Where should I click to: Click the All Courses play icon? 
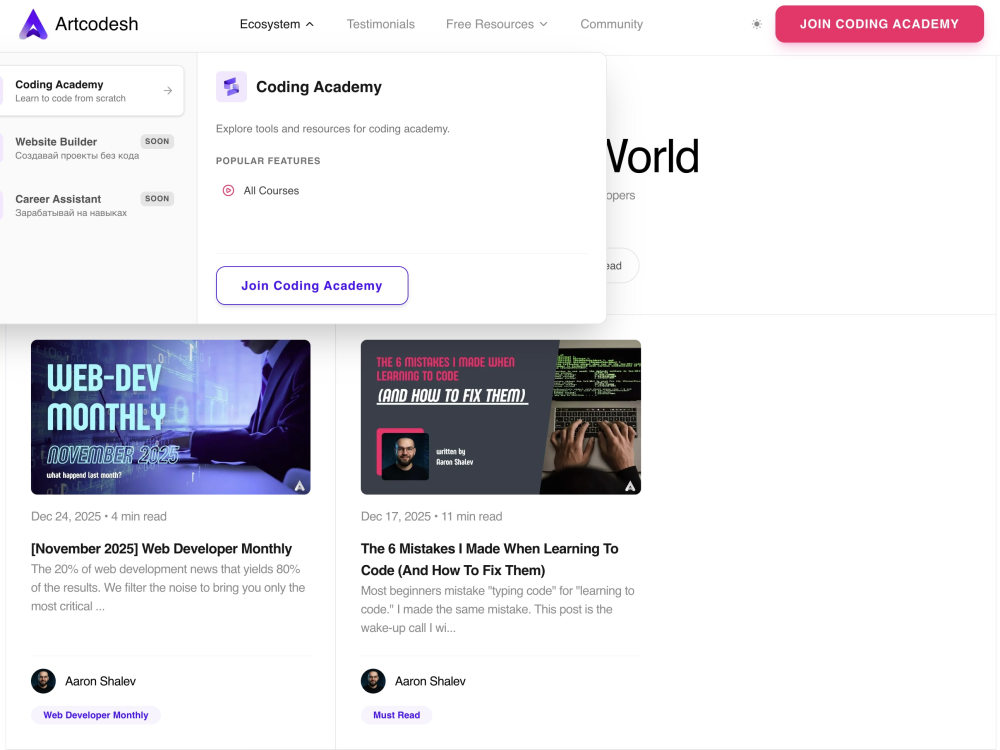228,190
